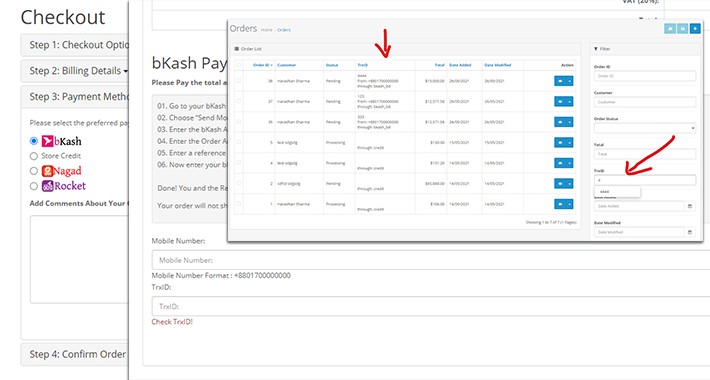View order 2 with the eye icon
Screen dimensions: 710x380
point(560,183)
